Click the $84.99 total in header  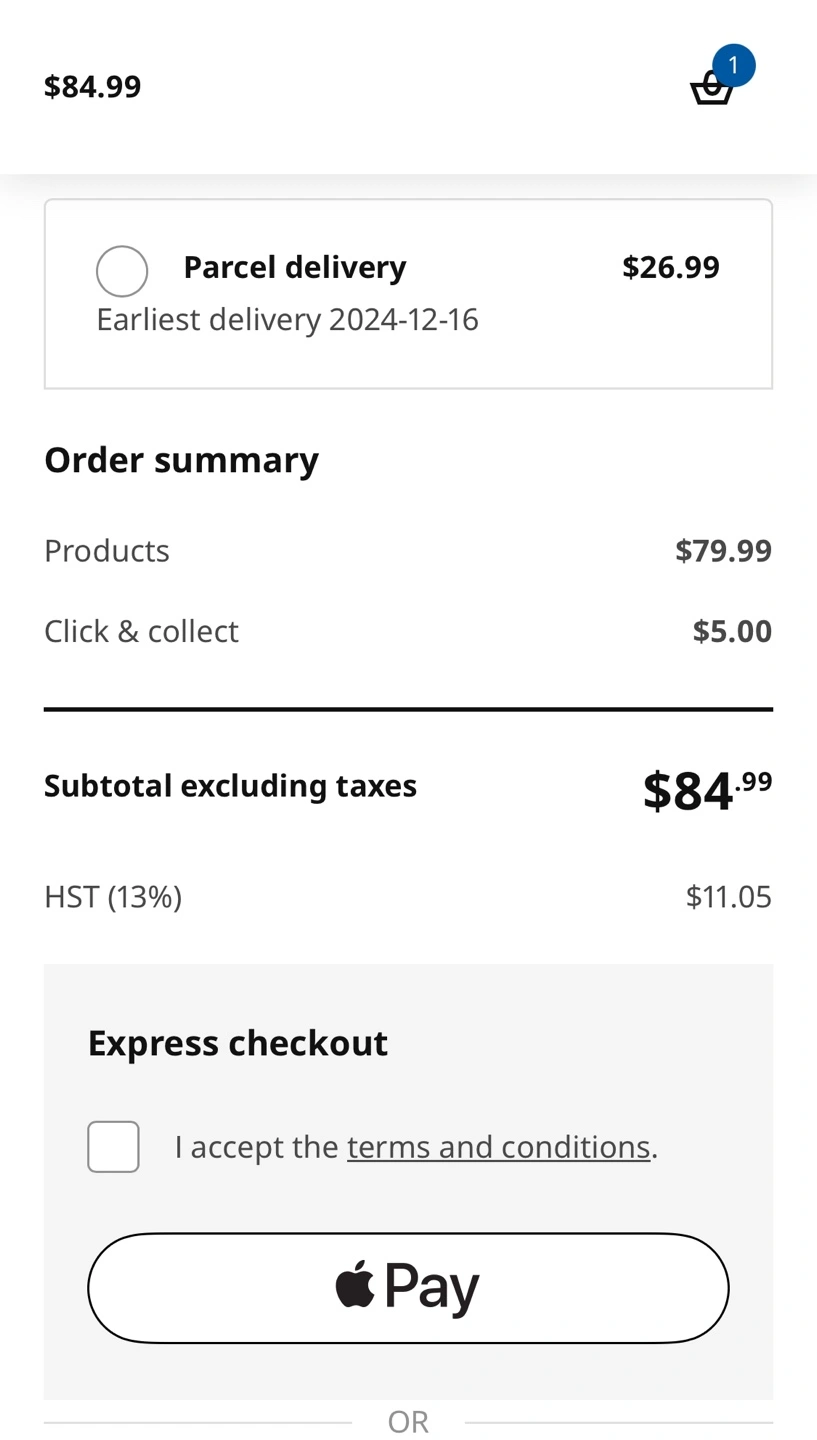93,86
